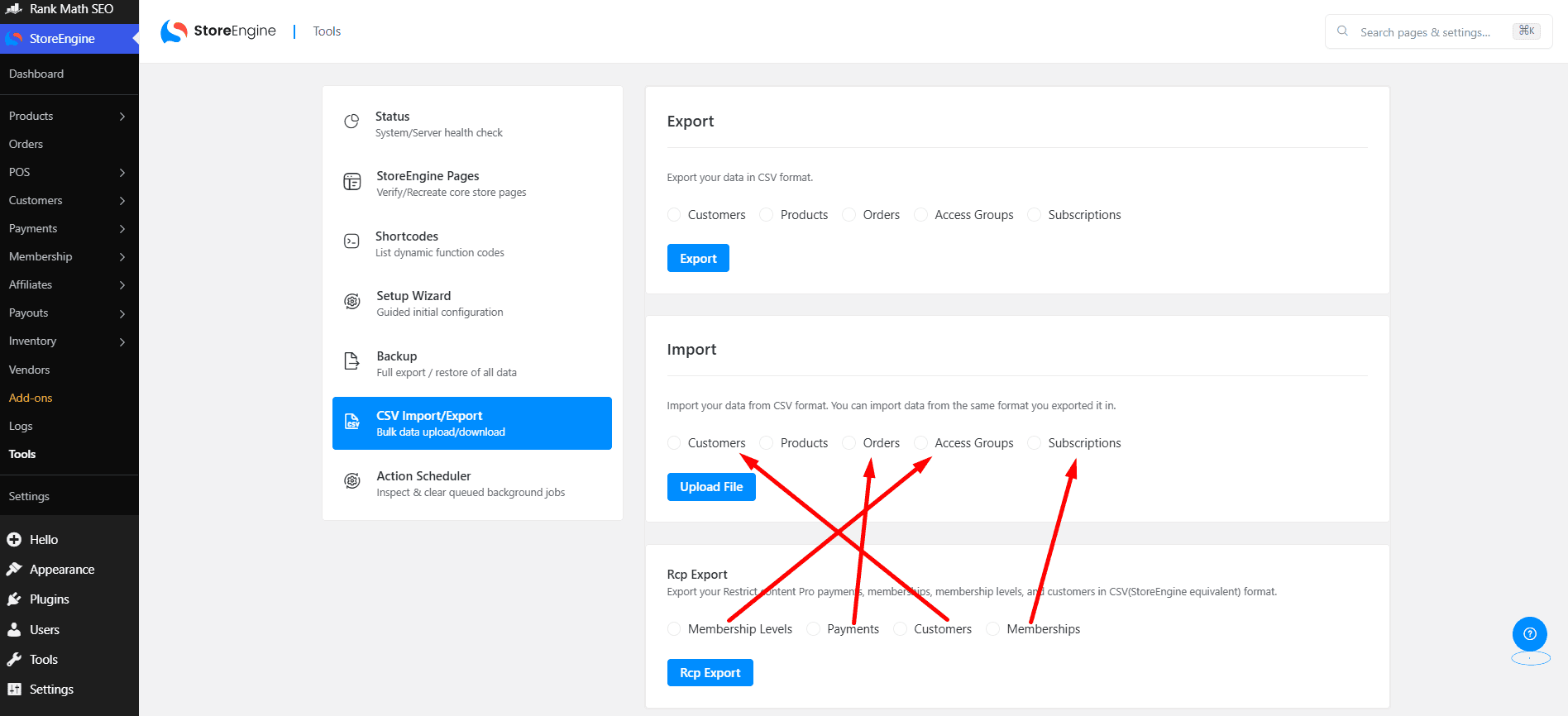Click the blue Export button
Screen dimensions: 1568x716
[x=698, y=258]
